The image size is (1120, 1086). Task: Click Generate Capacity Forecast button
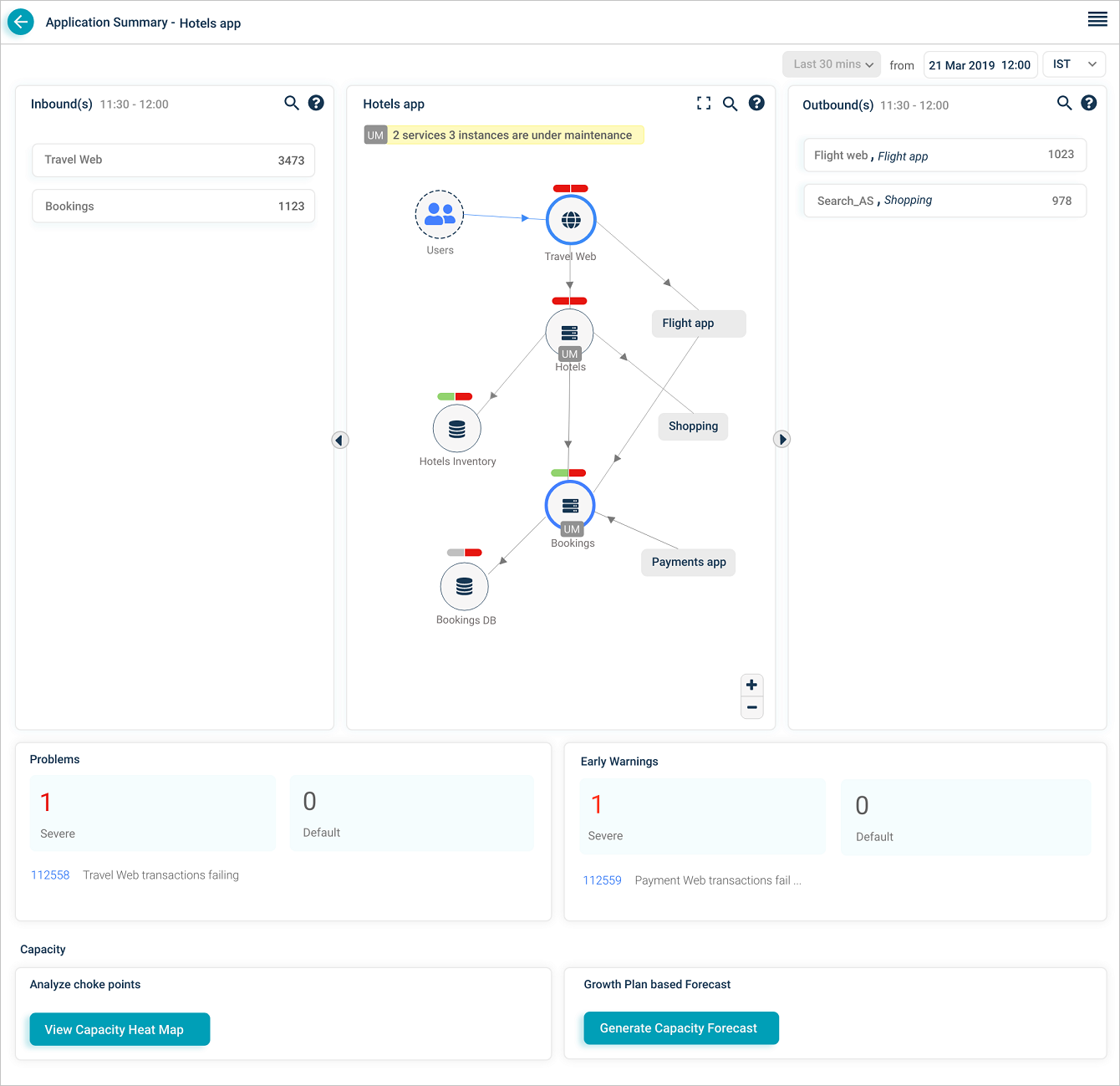pyautogui.click(x=680, y=1028)
